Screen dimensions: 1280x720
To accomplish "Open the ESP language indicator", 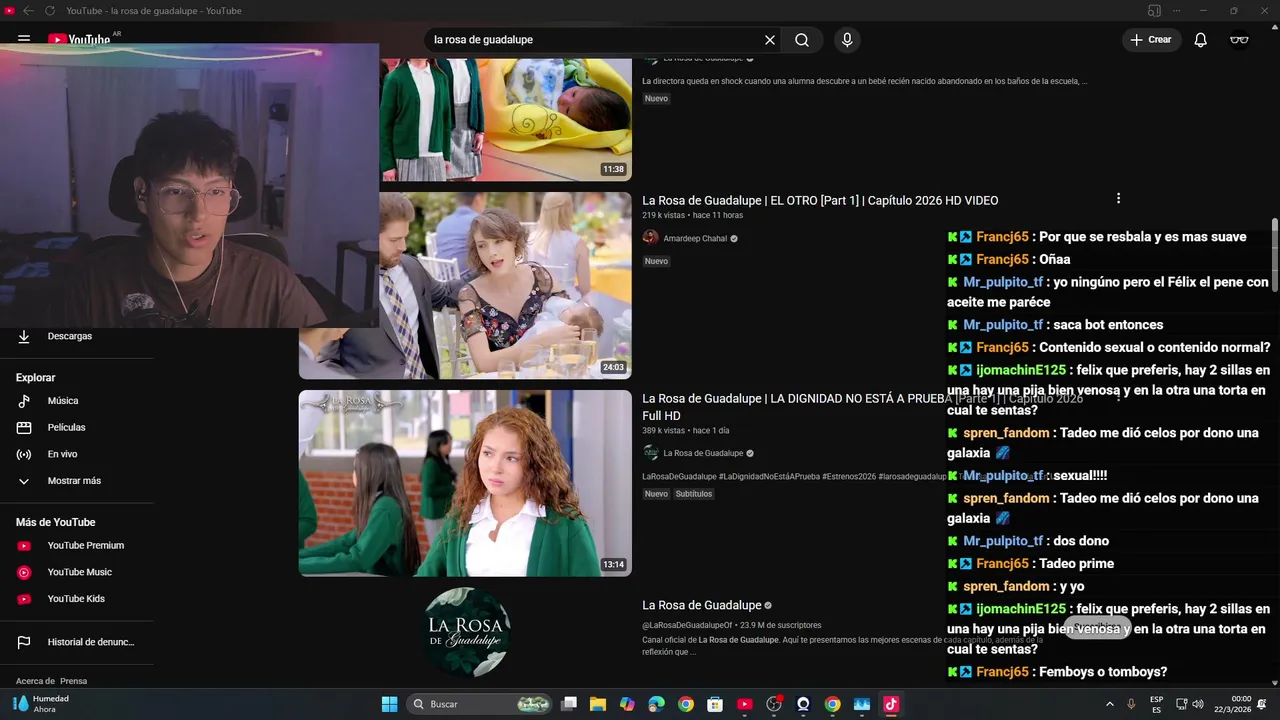I will (x=1156, y=704).
